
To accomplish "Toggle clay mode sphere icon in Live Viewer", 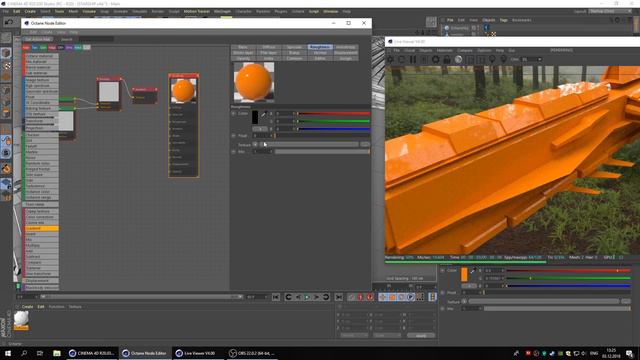I will 458,60.
